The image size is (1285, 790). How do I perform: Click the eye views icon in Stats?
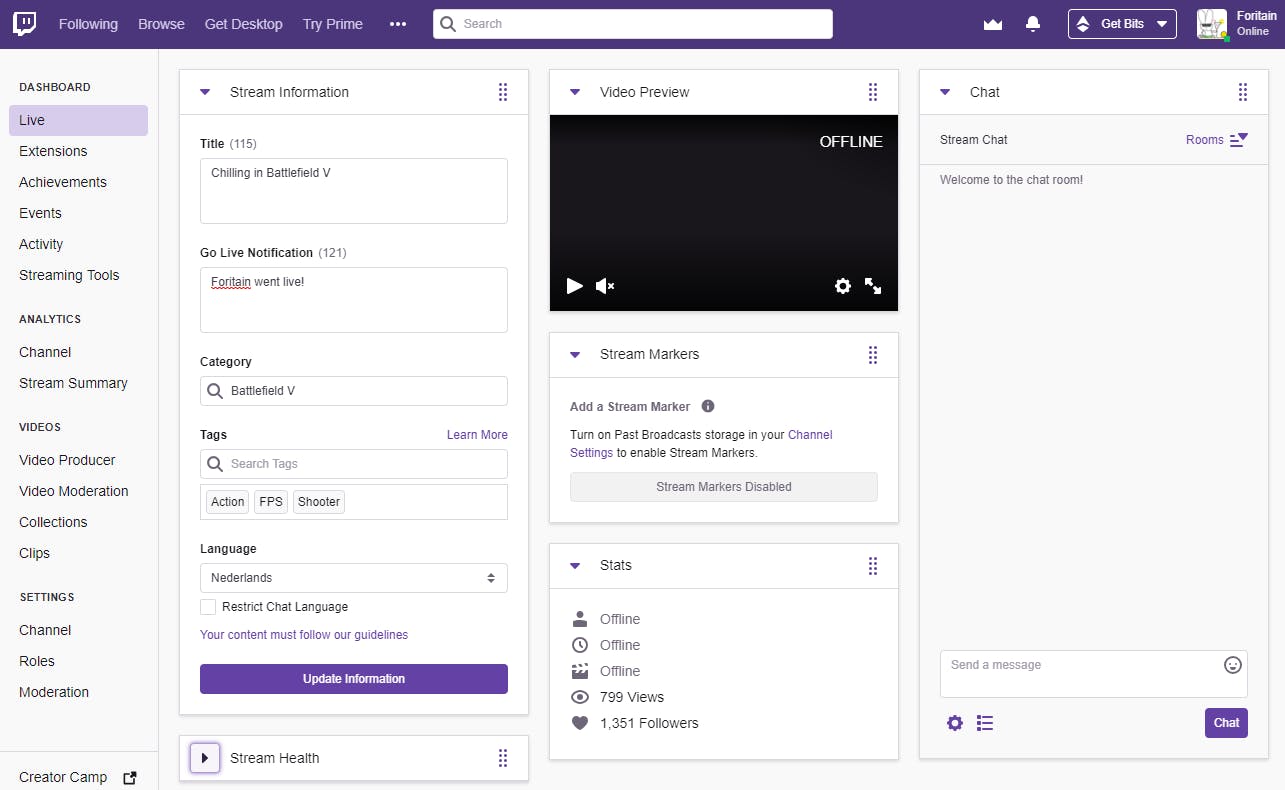click(x=580, y=697)
